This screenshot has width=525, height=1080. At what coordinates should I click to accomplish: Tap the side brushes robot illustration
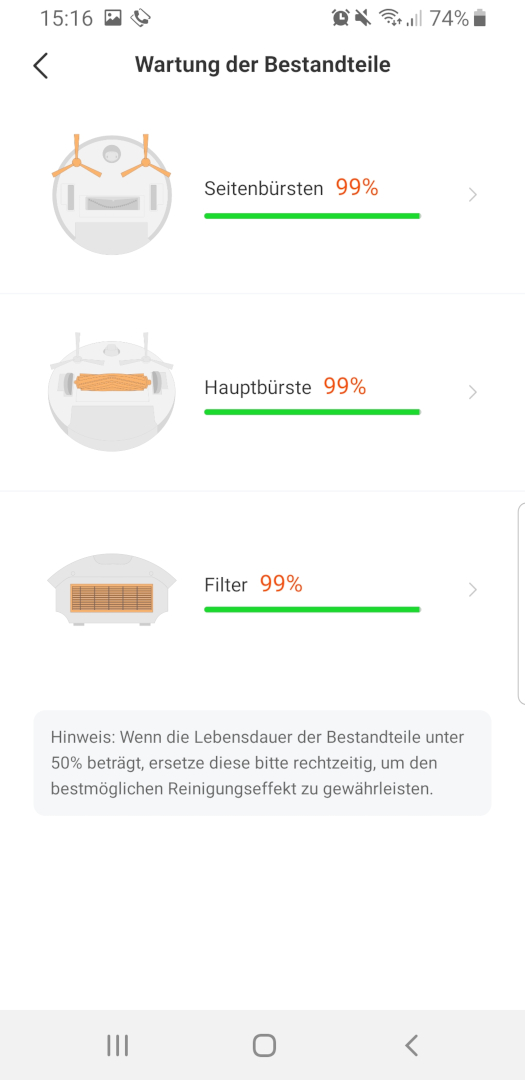(112, 194)
